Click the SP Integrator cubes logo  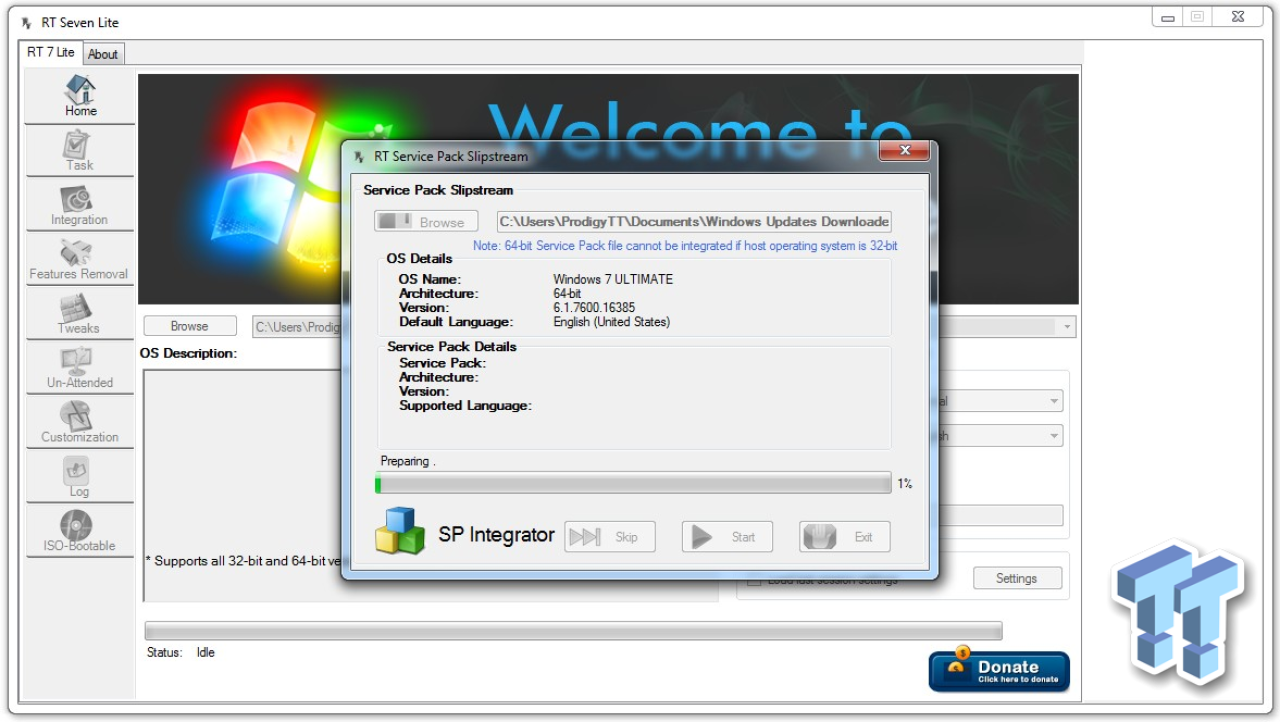400,531
